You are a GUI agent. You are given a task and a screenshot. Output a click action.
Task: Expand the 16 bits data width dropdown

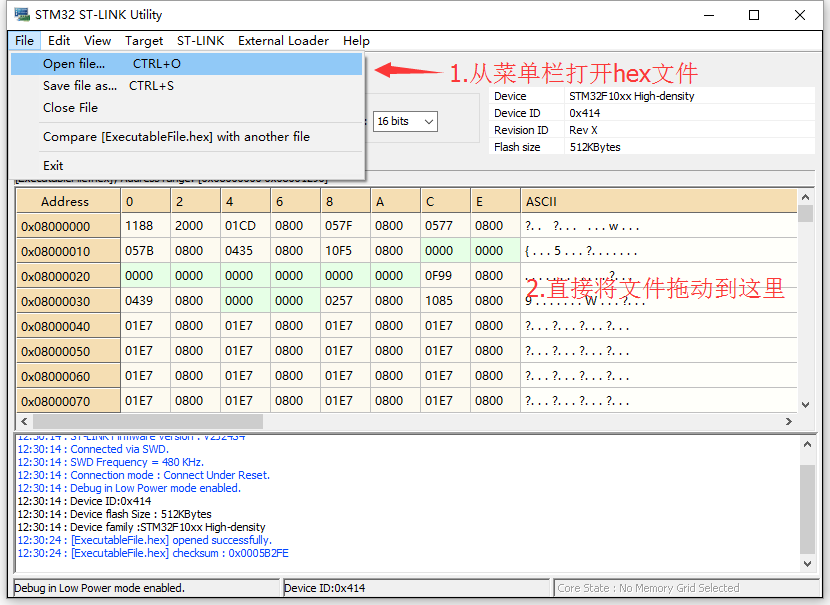point(405,121)
